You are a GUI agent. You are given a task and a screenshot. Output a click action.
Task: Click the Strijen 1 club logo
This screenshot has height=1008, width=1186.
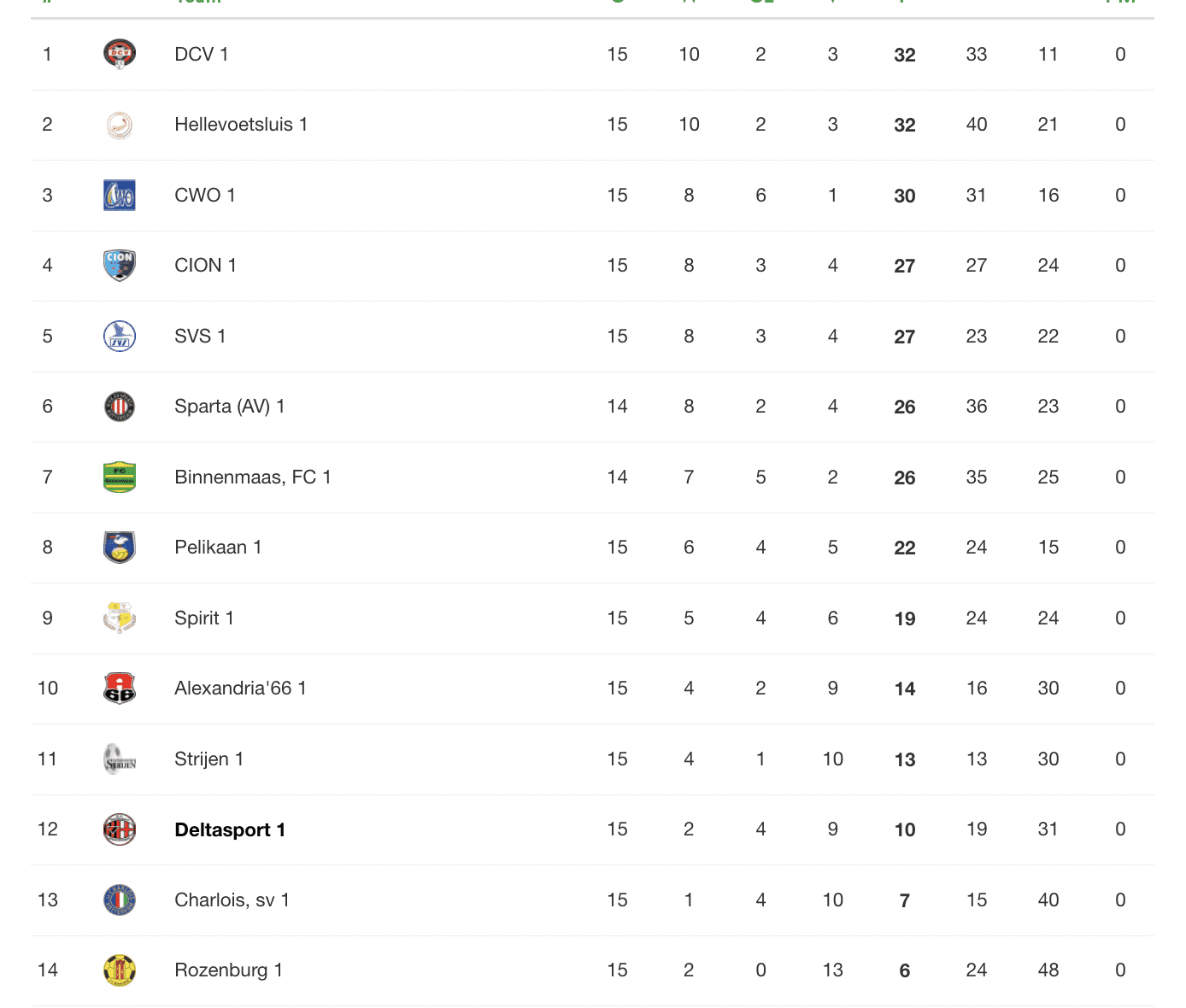(120, 759)
